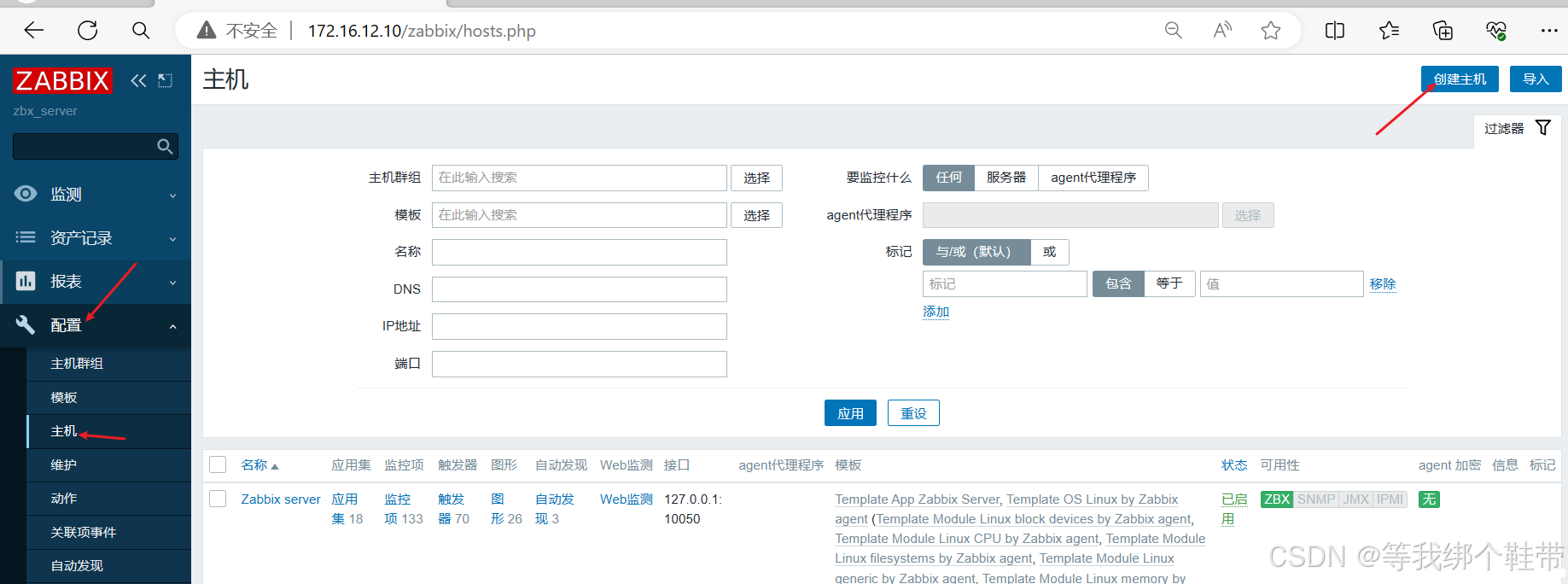Image resolution: width=1568 pixels, height=584 pixels.
Task: Activate the read aloud icon
Action: coord(1222,31)
